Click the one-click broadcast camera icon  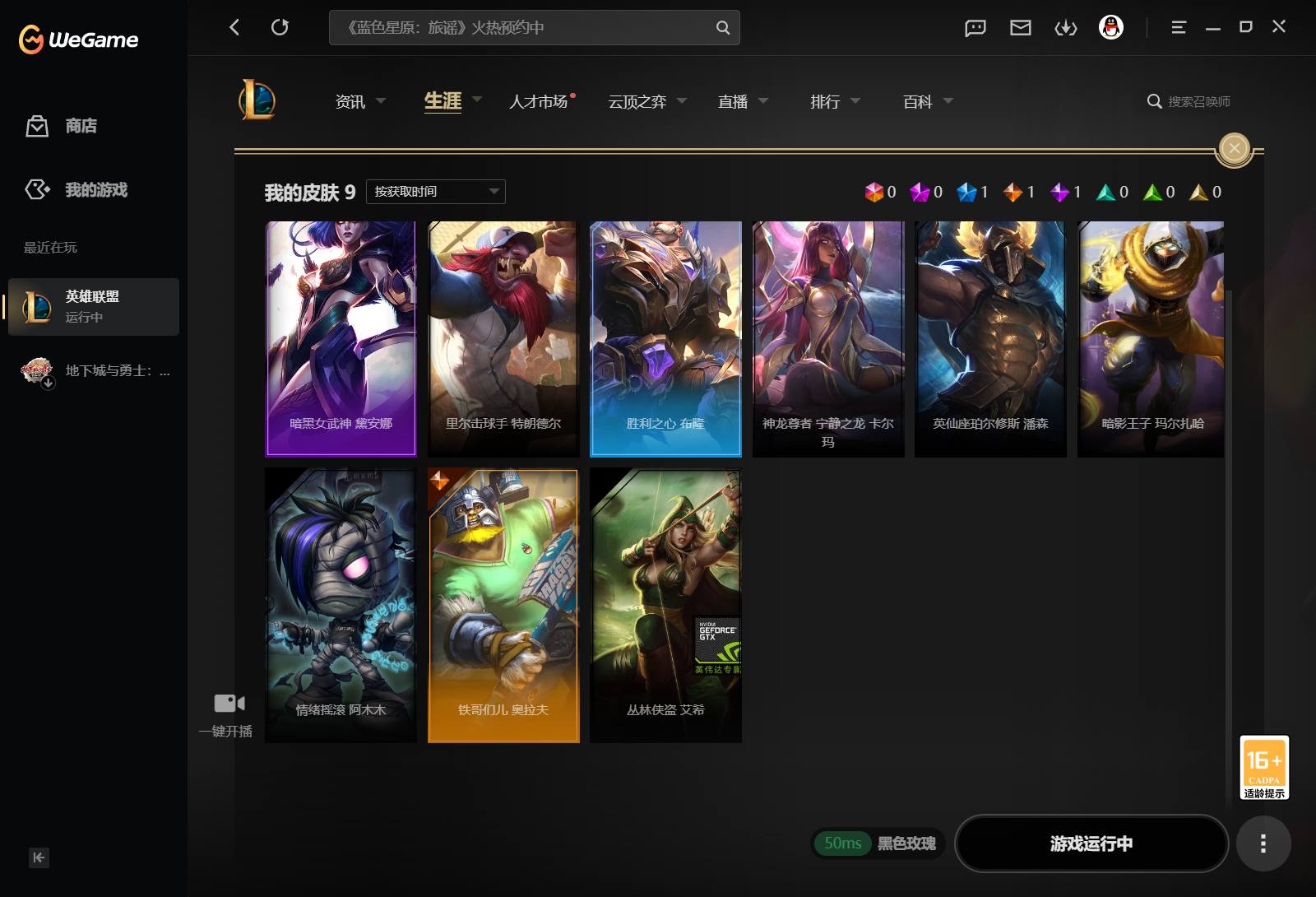(229, 703)
